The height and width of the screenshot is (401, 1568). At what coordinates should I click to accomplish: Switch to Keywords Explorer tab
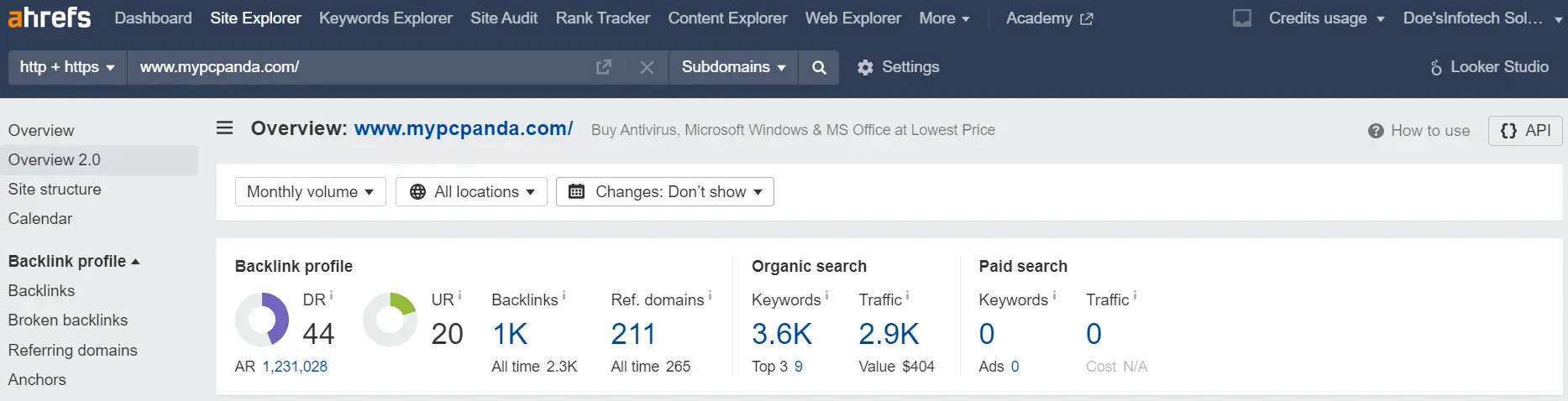(x=385, y=18)
